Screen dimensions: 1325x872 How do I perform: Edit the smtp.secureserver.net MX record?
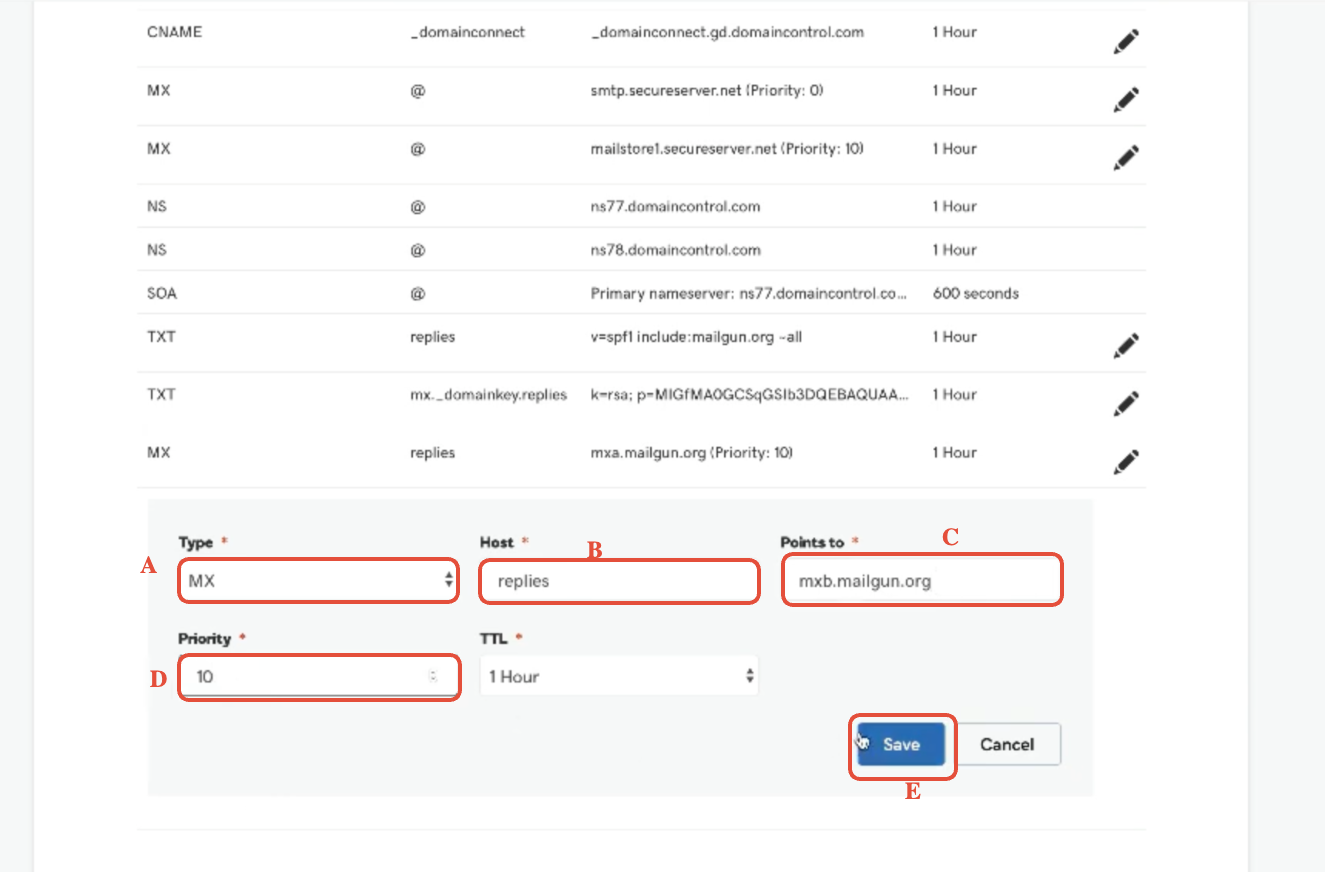(1126, 100)
